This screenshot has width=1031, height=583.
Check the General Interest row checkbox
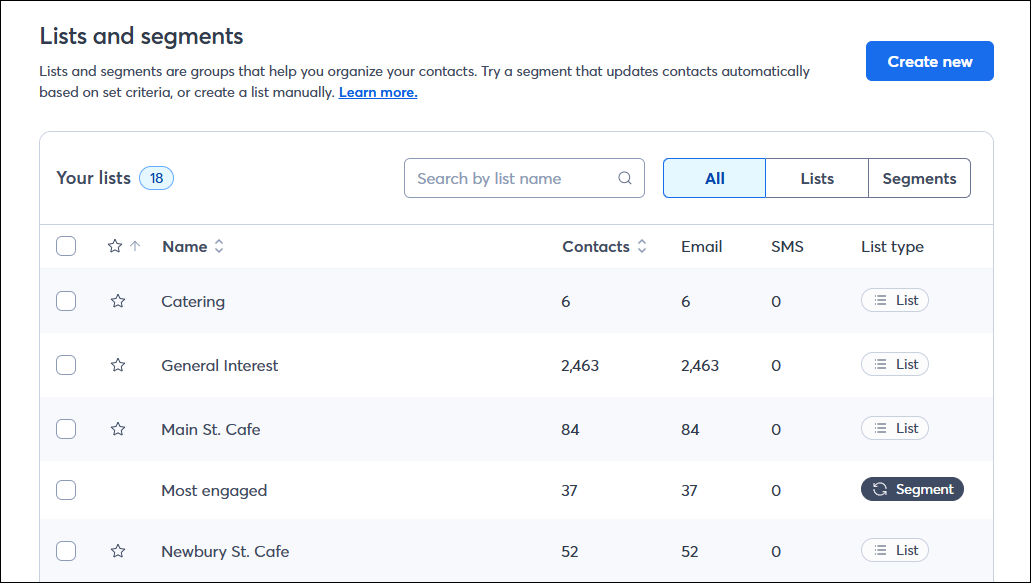coord(66,365)
